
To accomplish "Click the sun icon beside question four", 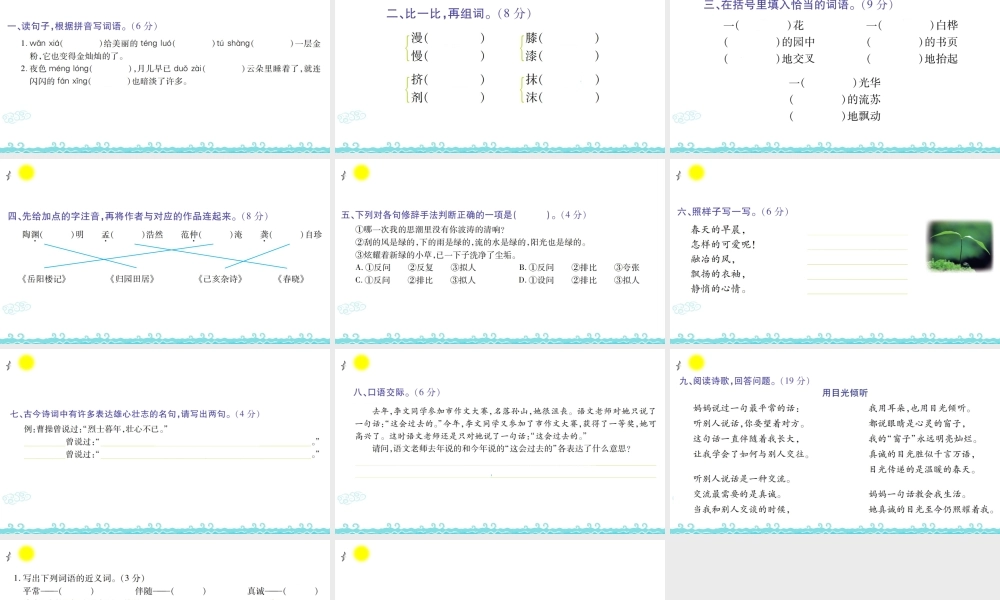I will (25, 174).
